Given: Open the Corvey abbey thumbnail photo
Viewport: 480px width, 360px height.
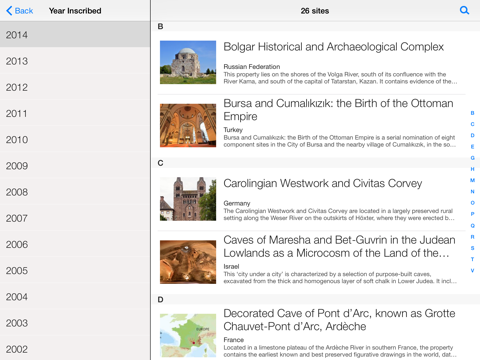Looking at the screenshot, I should click(x=188, y=199).
